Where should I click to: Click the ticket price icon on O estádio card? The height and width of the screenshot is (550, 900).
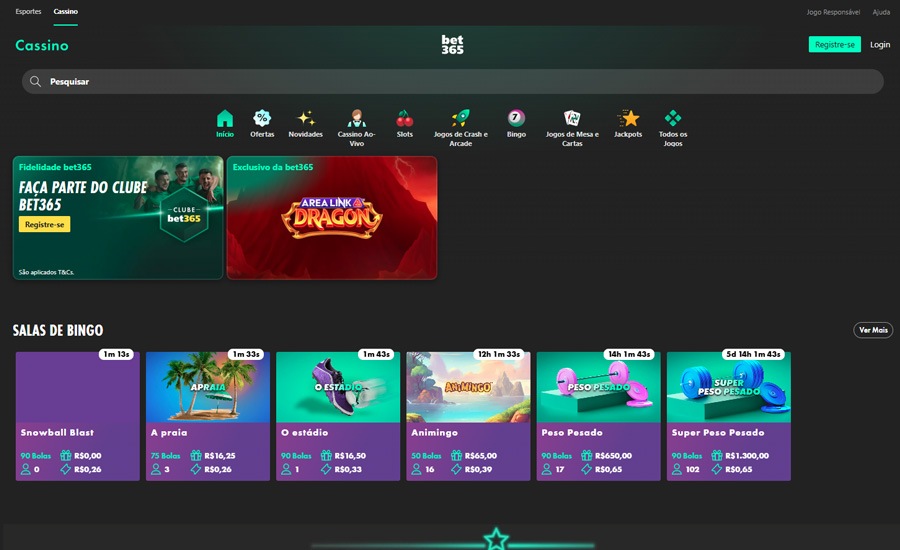[x=326, y=469]
